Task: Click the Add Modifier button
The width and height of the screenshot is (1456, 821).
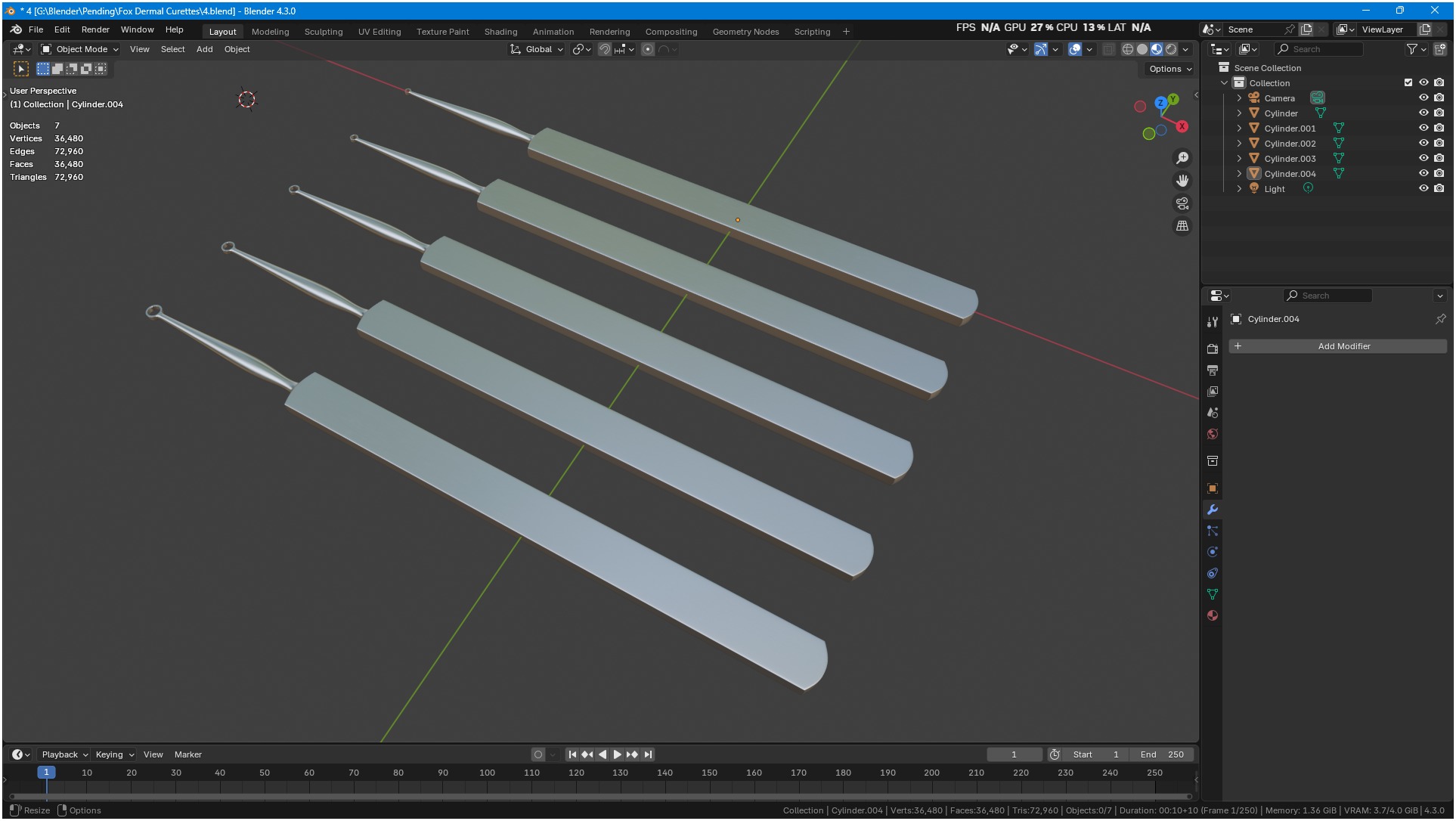Action: click(1337, 346)
